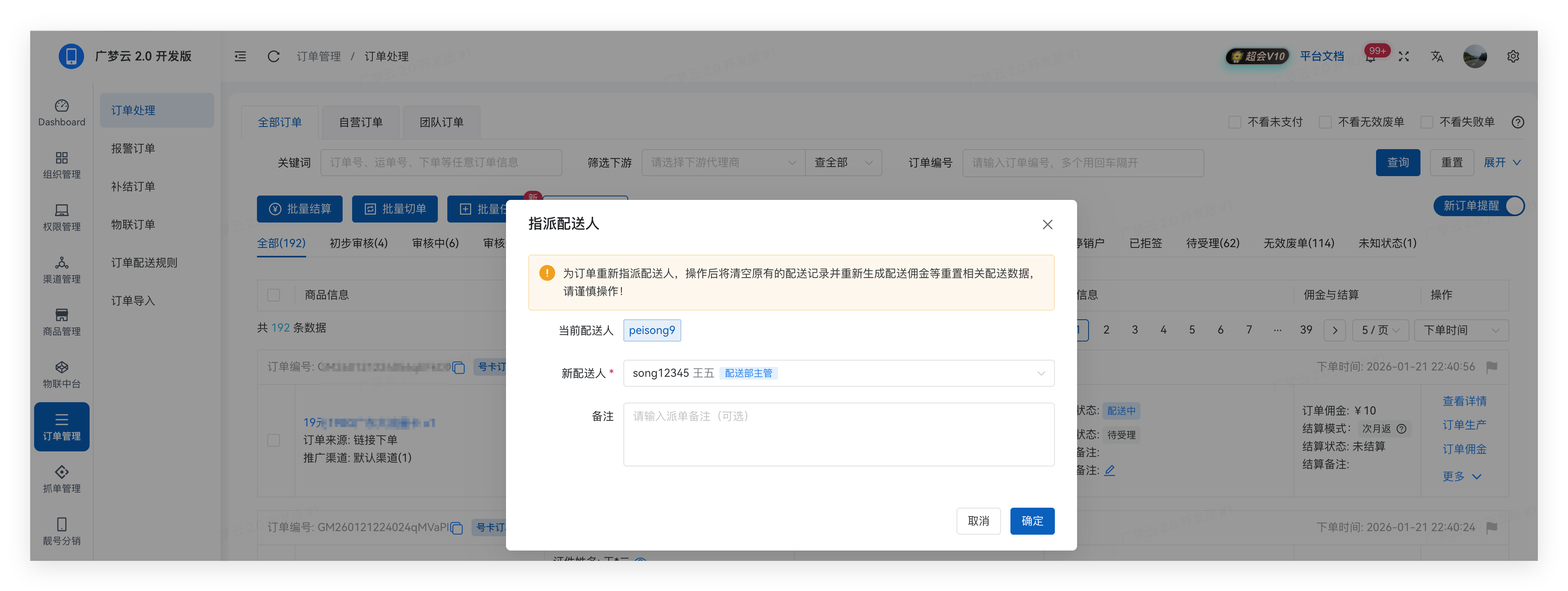Click the language switch icon
The width and height of the screenshot is (1568, 591).
point(1436,56)
